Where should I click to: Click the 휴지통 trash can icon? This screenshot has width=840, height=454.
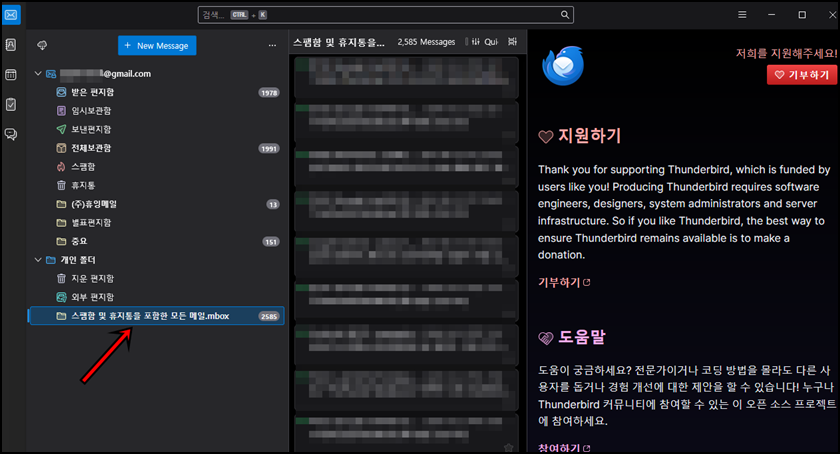61,185
